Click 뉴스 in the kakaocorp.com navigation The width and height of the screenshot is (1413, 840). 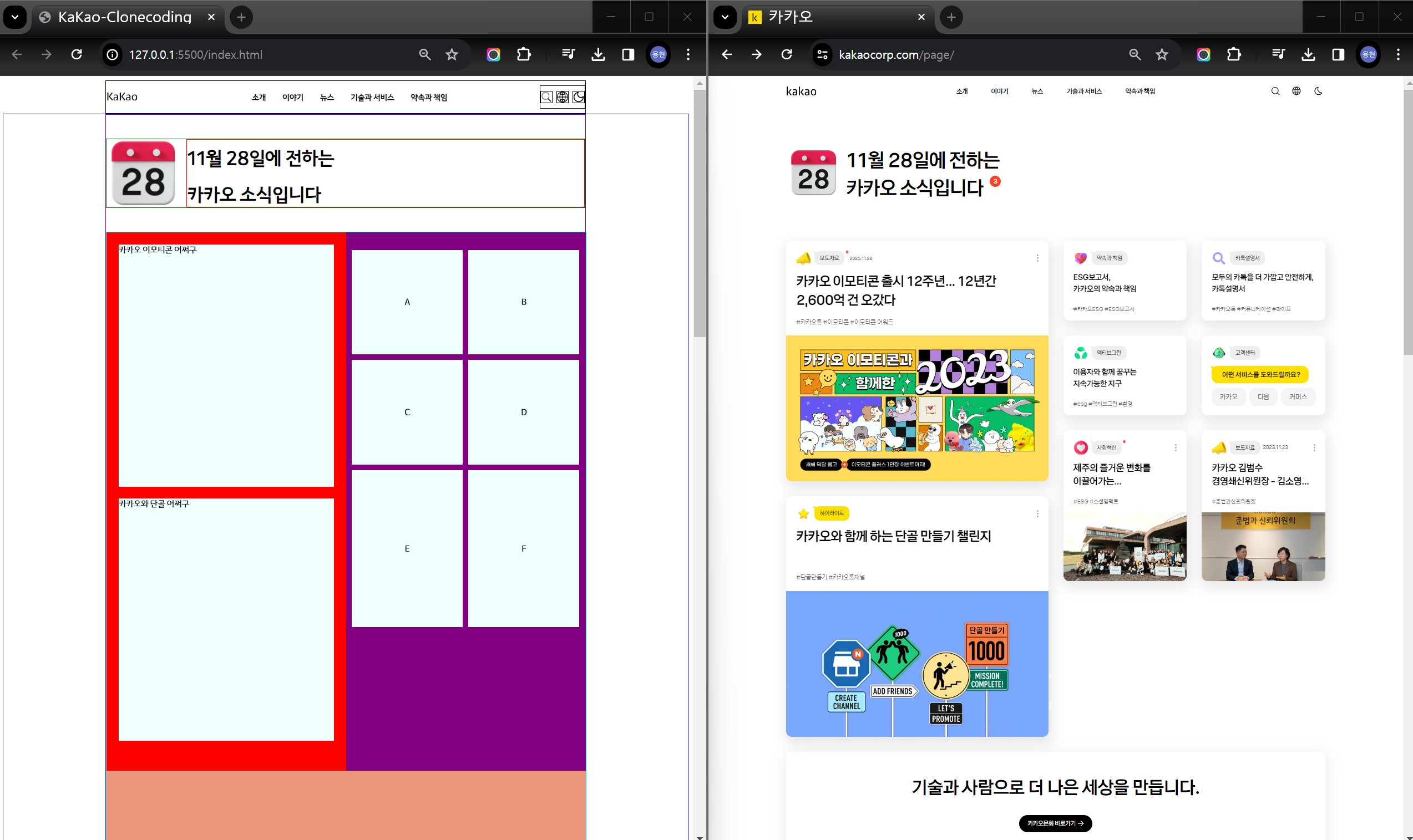(x=1037, y=91)
